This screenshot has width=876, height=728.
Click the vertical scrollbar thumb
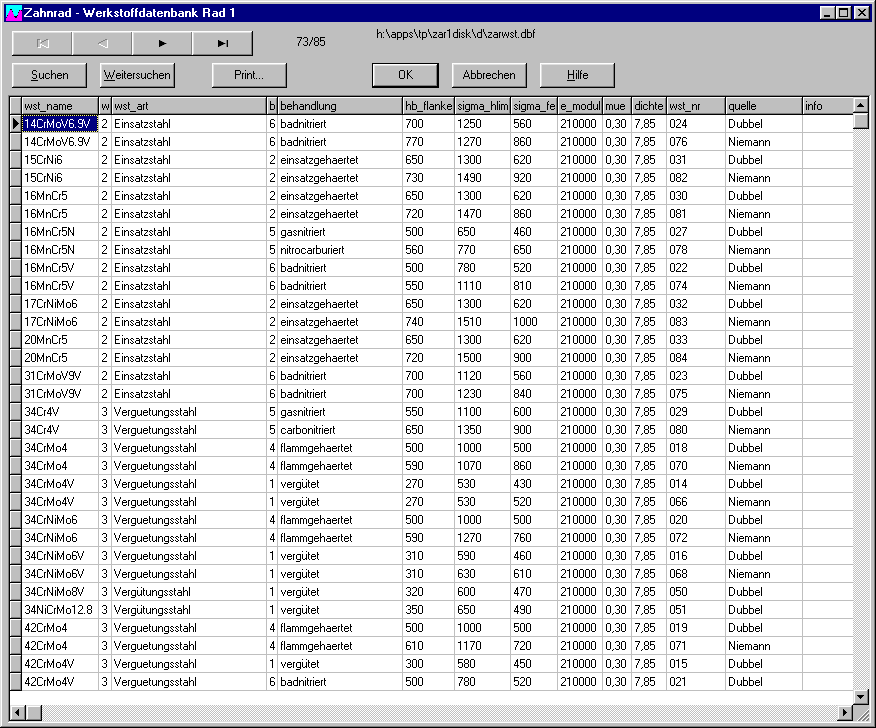pyautogui.click(x=860, y=121)
